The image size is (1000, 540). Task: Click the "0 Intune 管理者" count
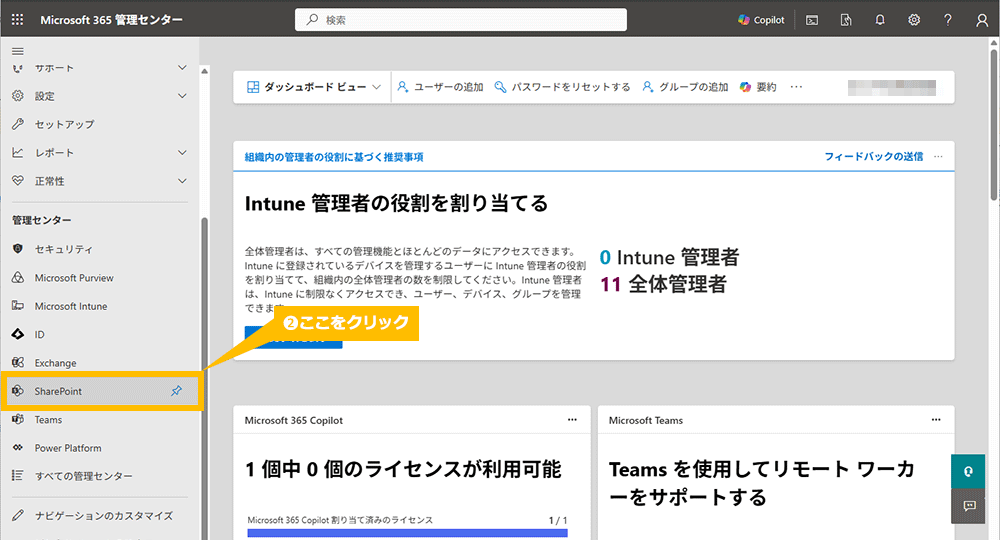[669, 257]
